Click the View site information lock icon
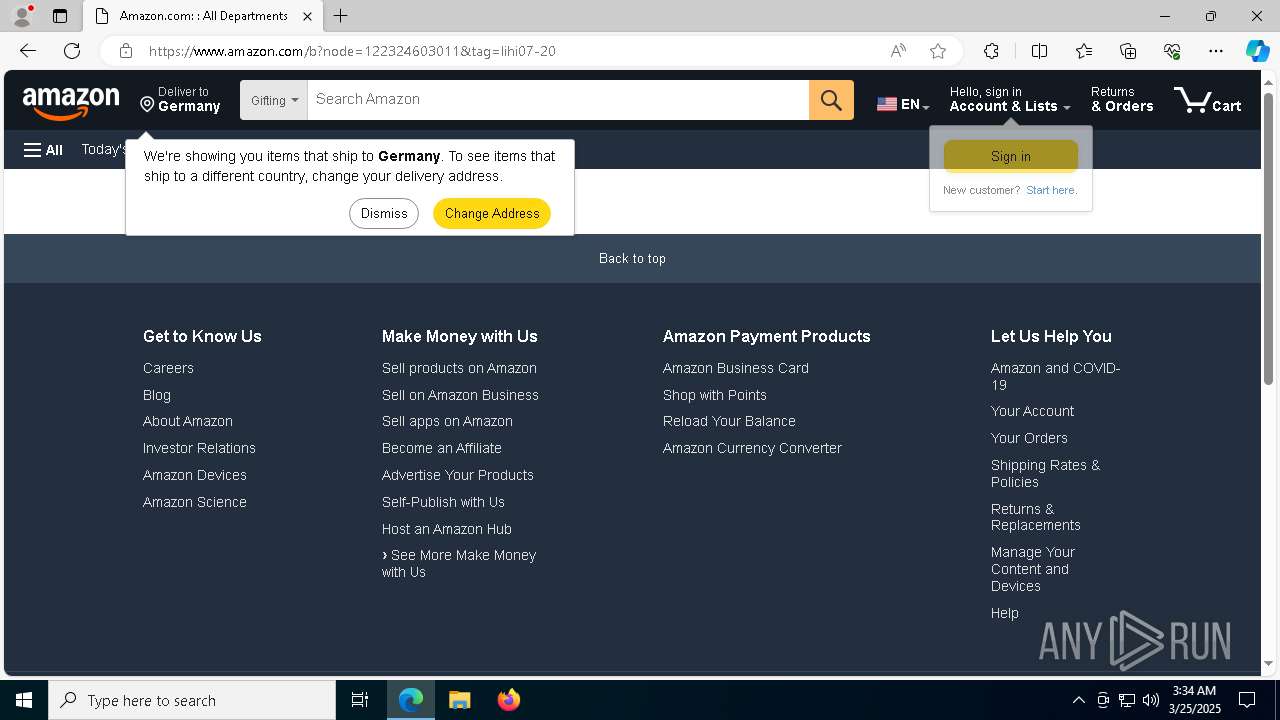The image size is (1280, 720). point(126,51)
